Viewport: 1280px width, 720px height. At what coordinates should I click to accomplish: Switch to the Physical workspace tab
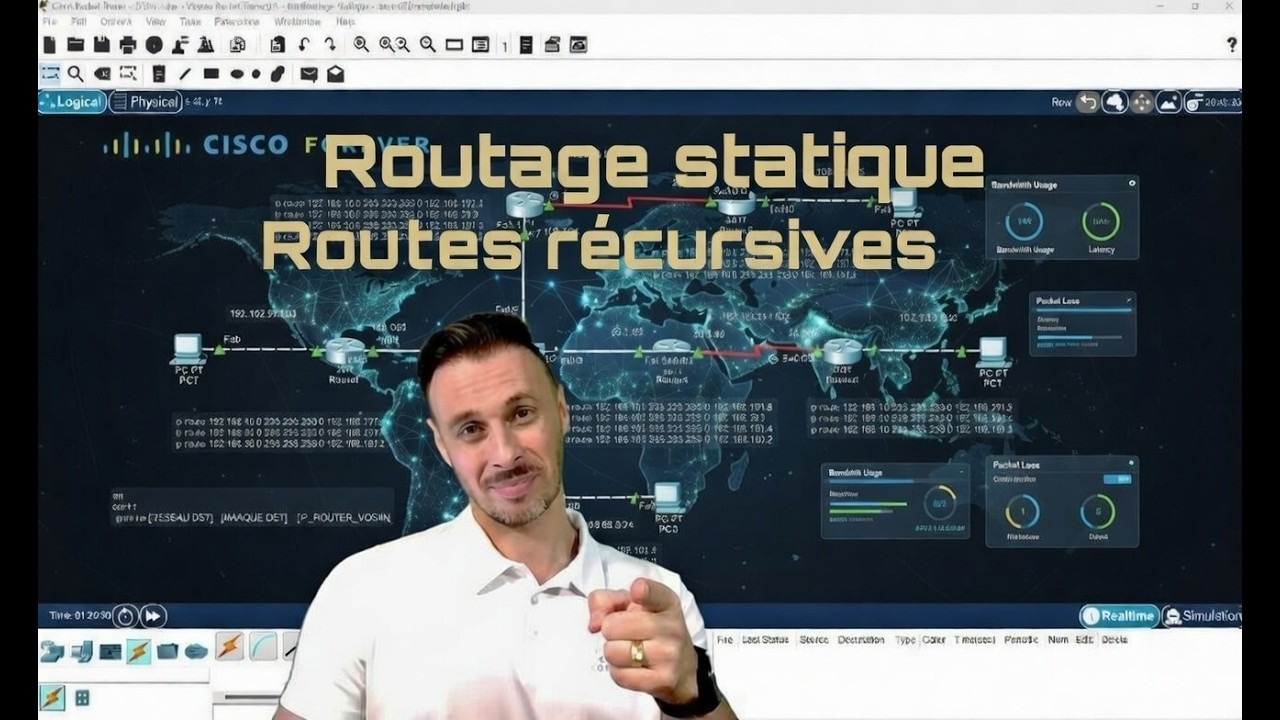click(146, 102)
